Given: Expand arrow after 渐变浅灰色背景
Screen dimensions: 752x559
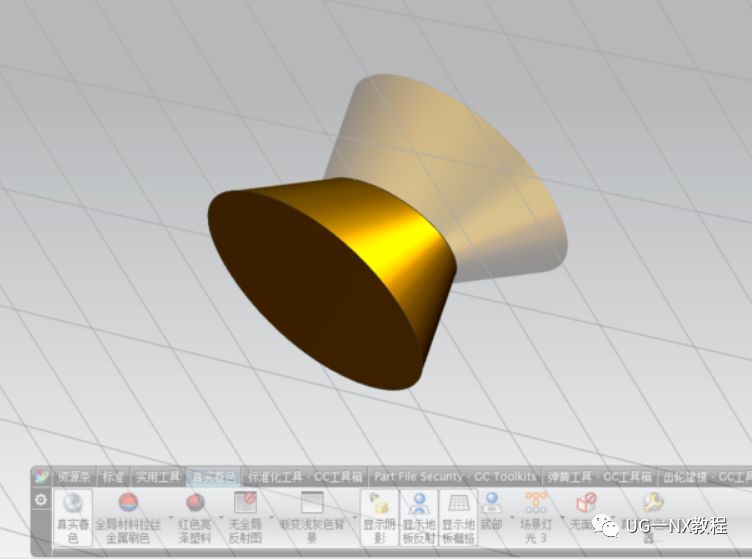Looking at the screenshot, I should coord(354,518).
